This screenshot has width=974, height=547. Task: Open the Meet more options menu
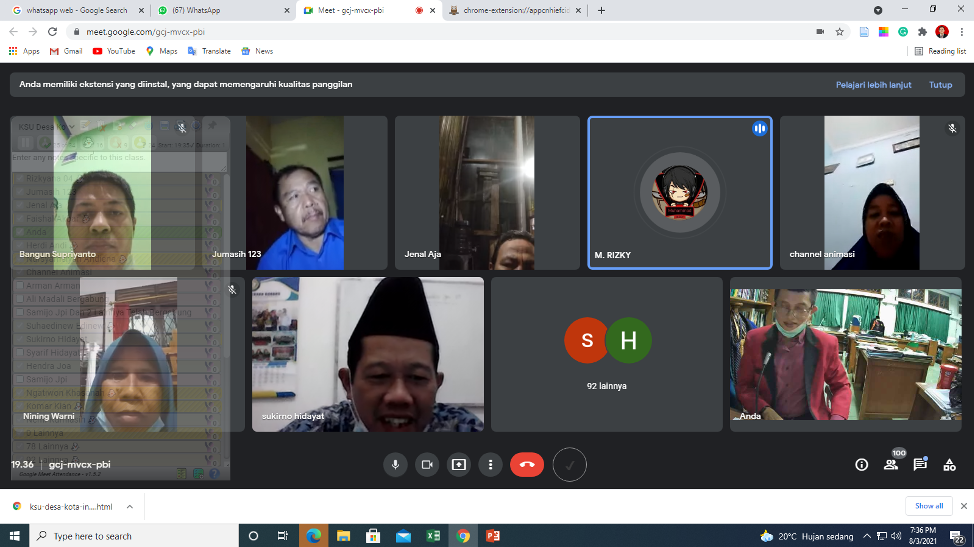click(x=490, y=464)
